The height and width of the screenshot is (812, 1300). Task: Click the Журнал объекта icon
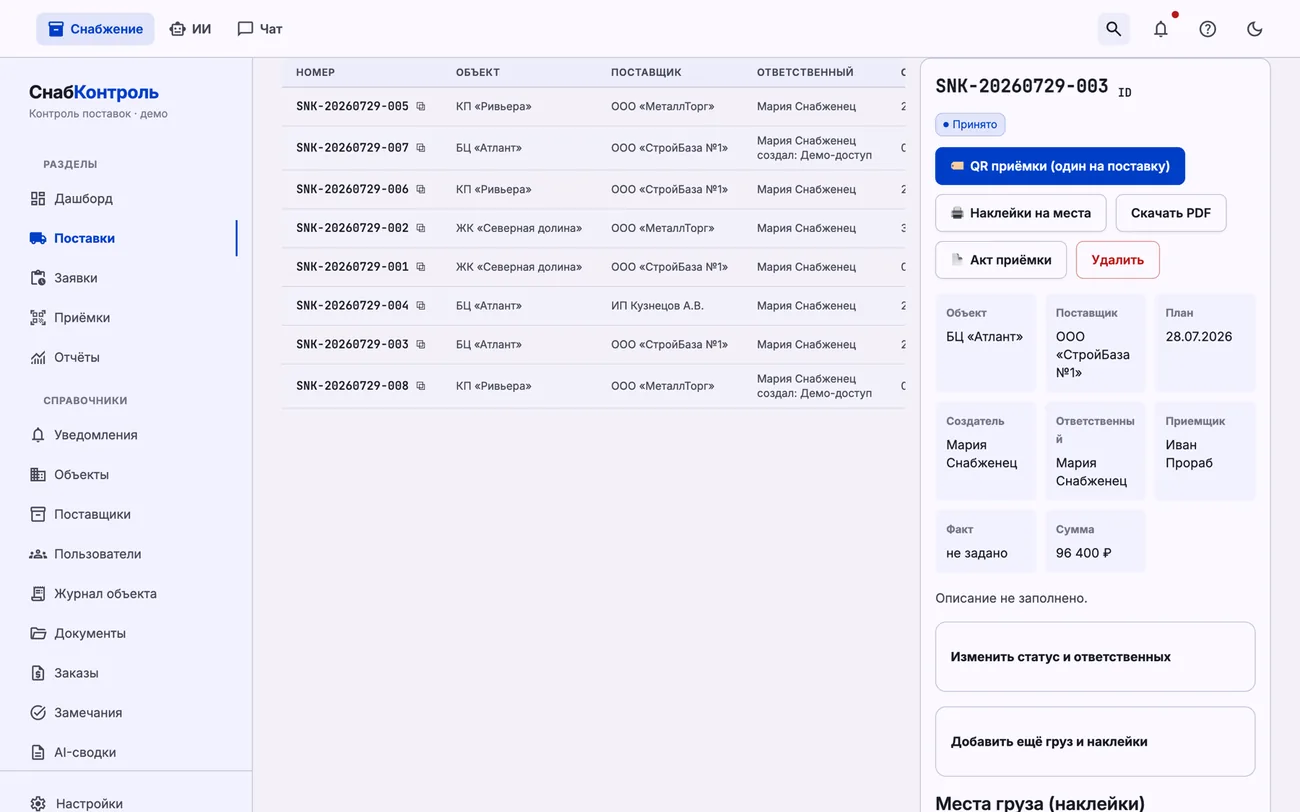click(38, 594)
